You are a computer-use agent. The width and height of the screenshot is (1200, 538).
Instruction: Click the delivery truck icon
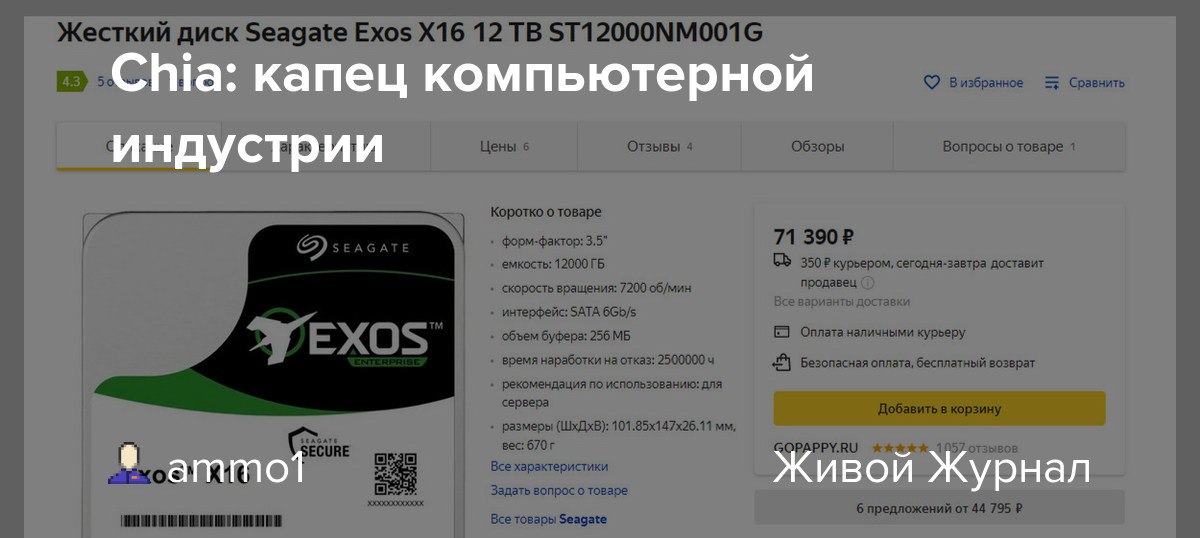[x=783, y=260]
